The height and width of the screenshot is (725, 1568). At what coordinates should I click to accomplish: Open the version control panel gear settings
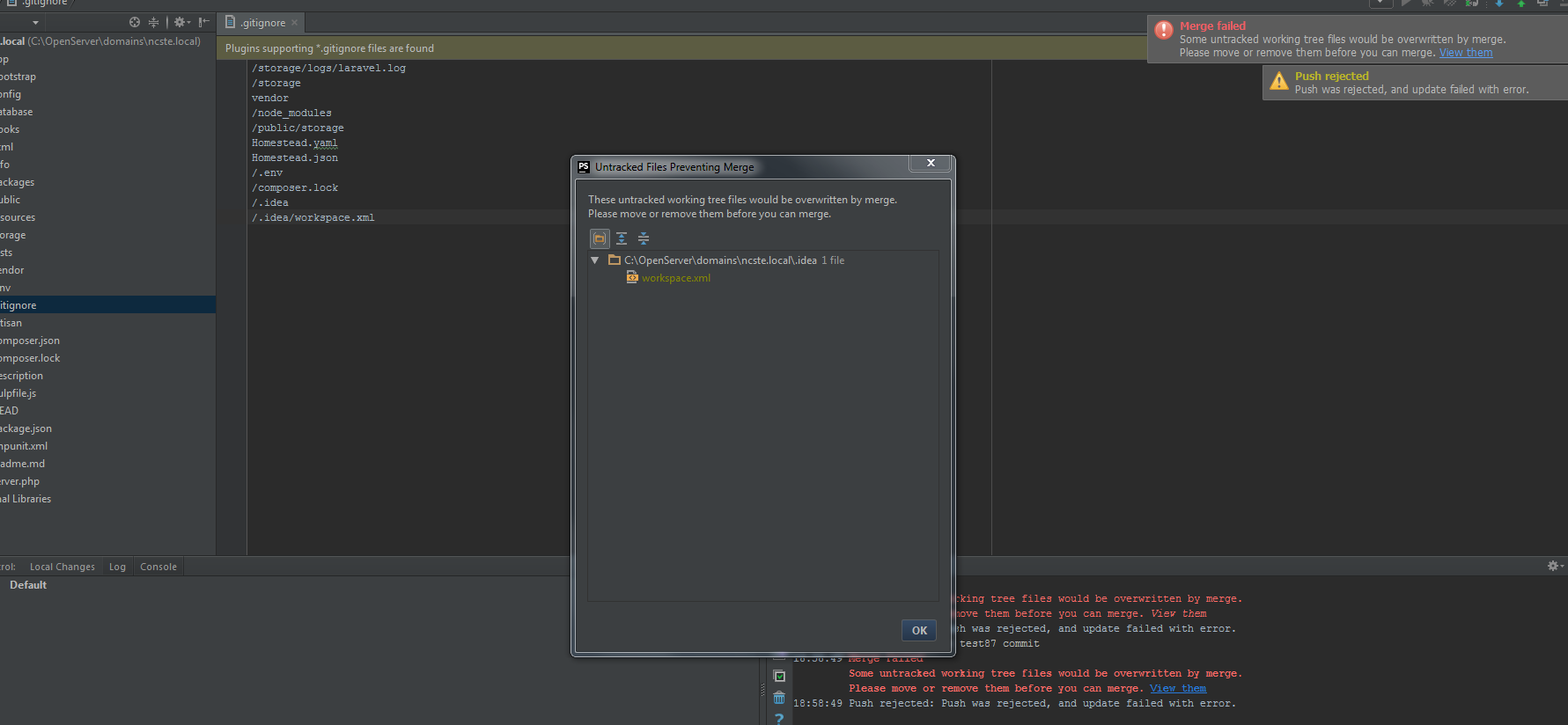pos(1555,566)
